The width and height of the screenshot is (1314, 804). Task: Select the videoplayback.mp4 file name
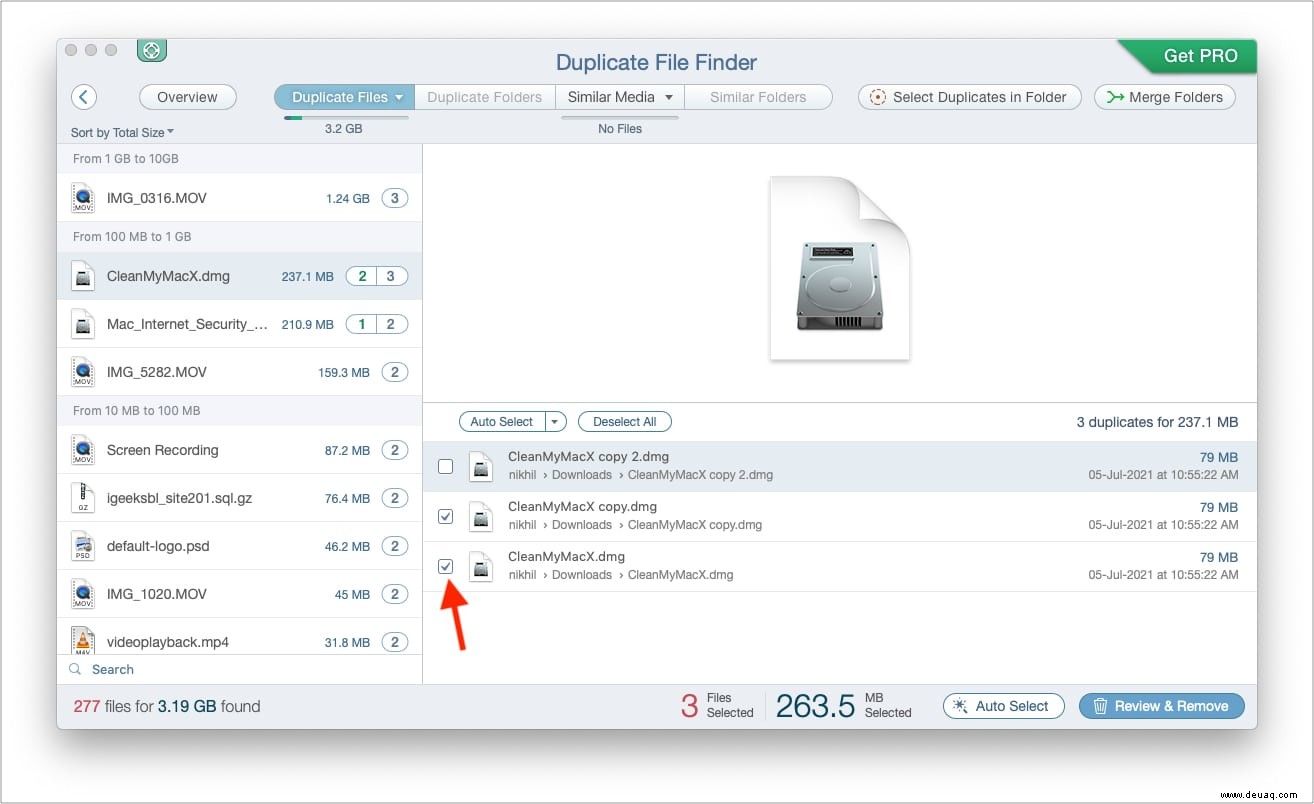click(168, 642)
